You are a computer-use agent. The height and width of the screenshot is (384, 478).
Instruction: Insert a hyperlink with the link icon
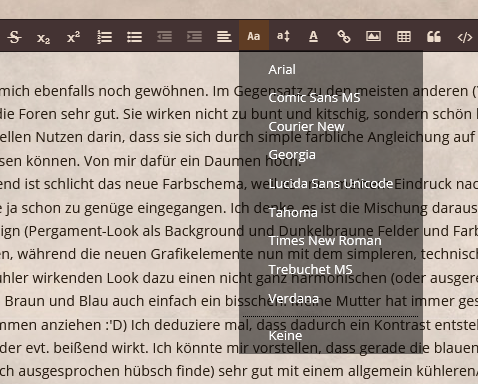click(344, 37)
